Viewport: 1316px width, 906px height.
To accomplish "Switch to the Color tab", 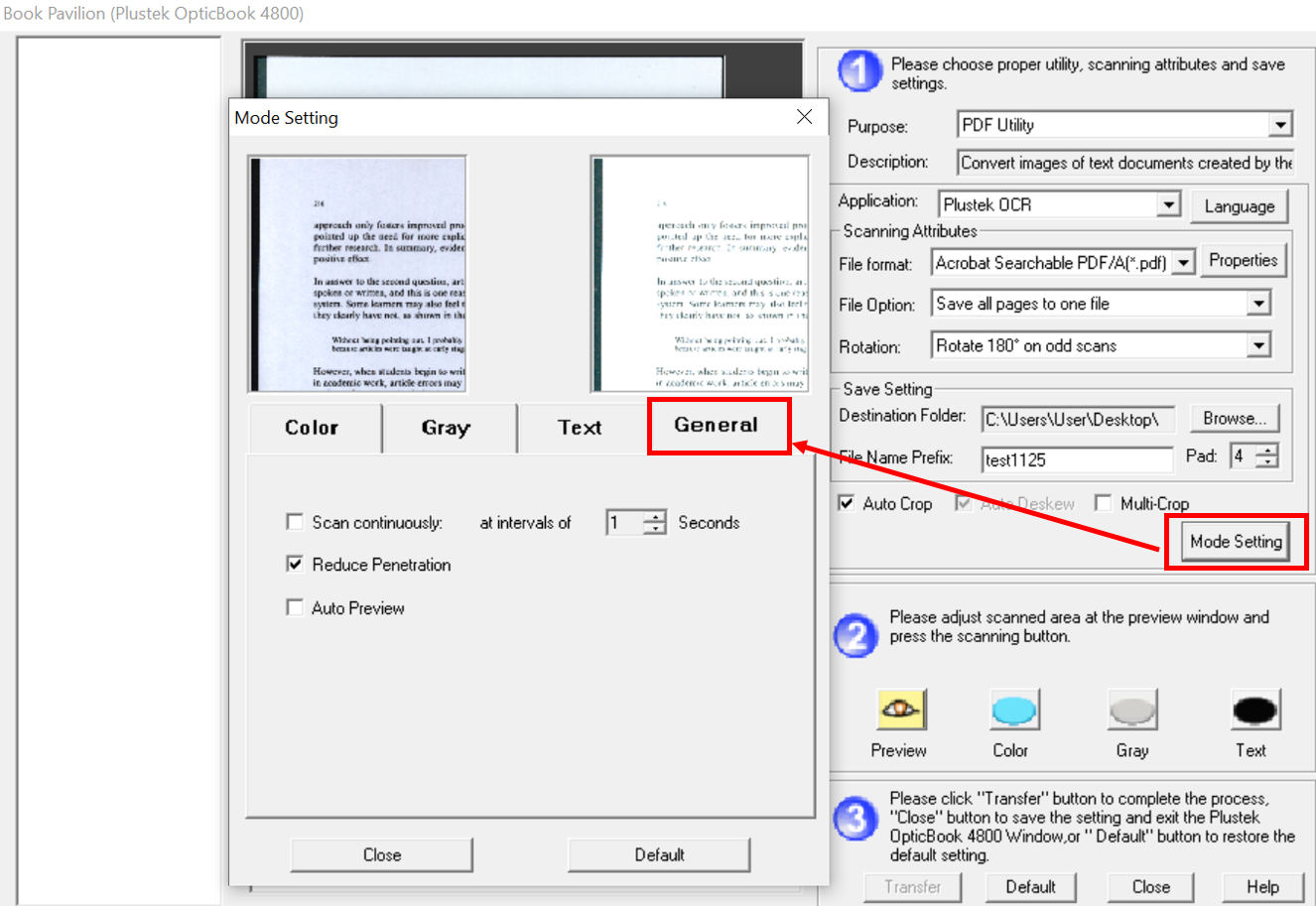I will point(313,428).
